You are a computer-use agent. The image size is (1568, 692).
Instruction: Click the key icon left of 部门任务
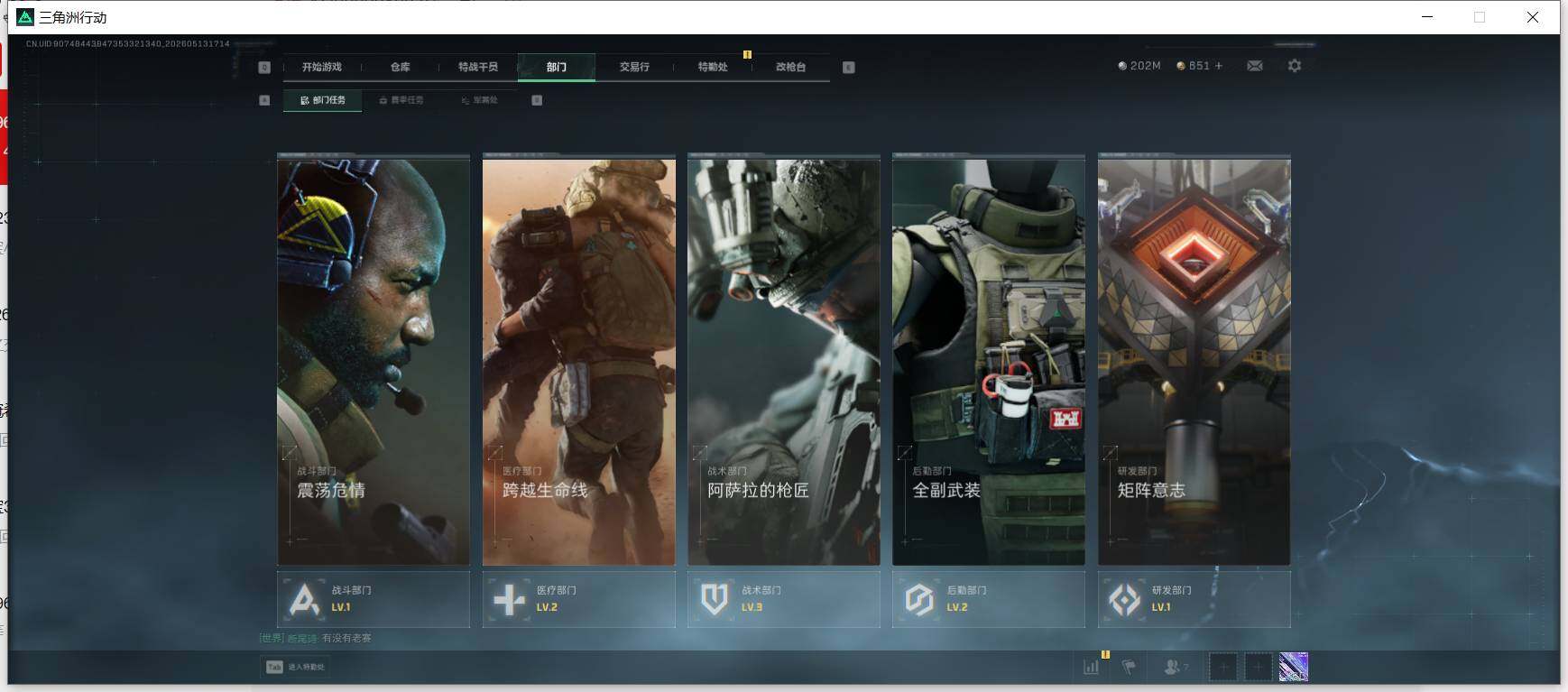pos(264,100)
